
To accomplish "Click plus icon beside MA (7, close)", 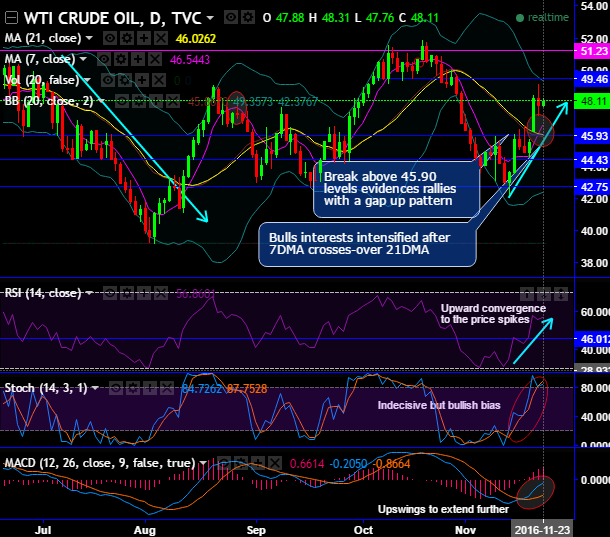I will point(138,59).
